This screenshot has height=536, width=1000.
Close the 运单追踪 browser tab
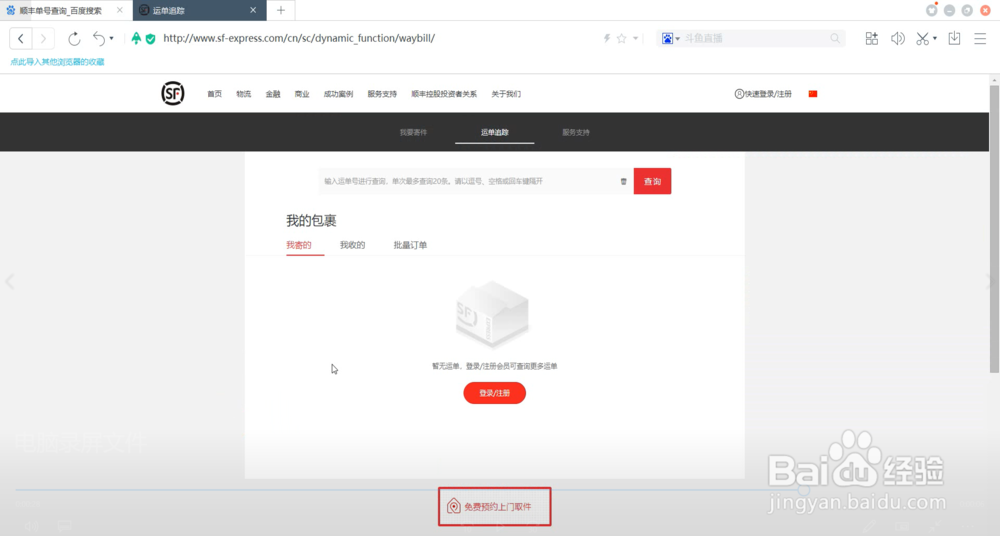click(x=253, y=10)
